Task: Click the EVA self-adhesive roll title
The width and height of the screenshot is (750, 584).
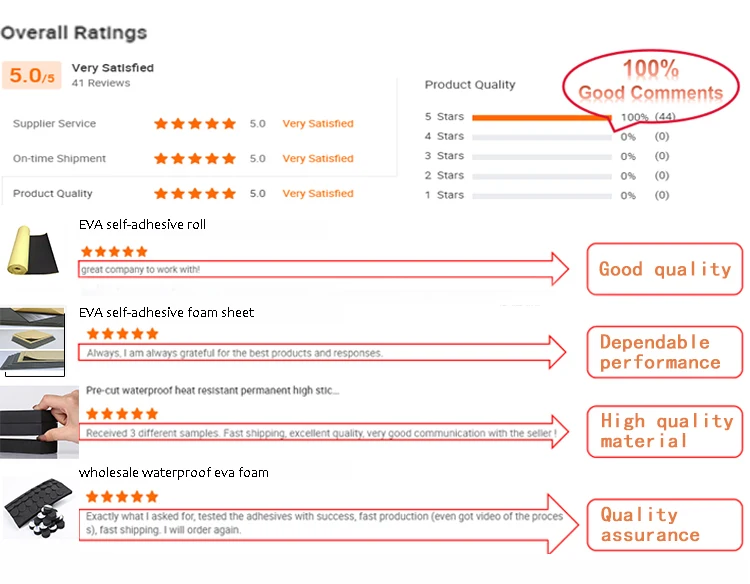Action: pyautogui.click(x=143, y=224)
